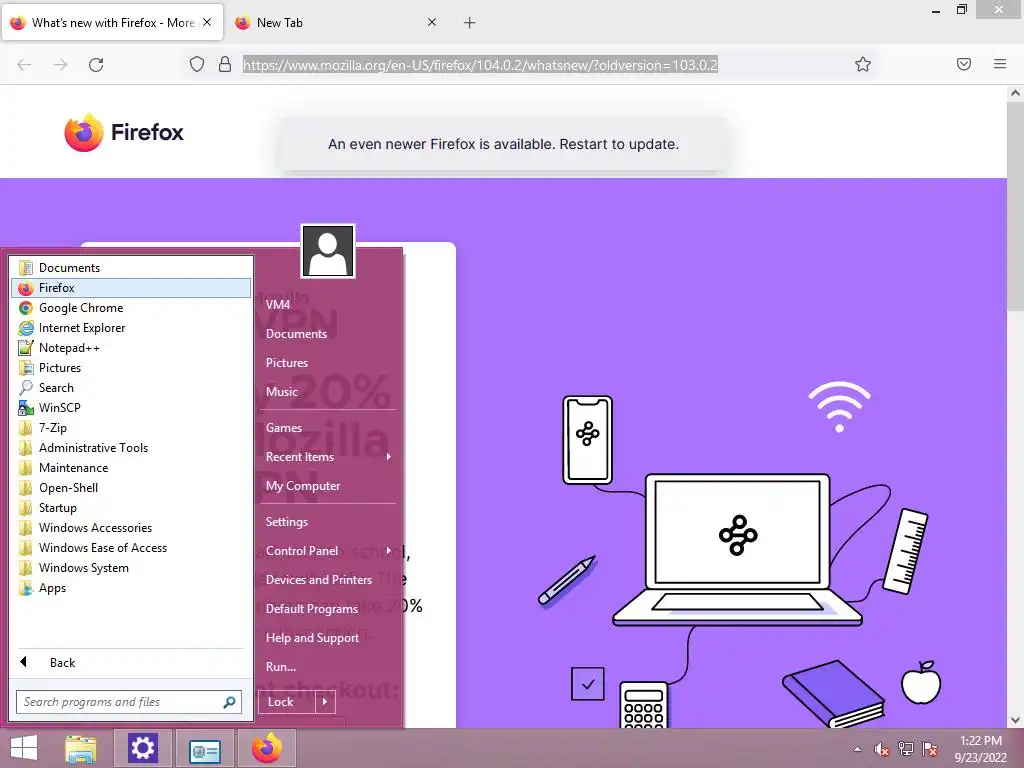The width and height of the screenshot is (1024, 768).
Task: Click the magnifier icon in Start search box
Action: click(229, 702)
